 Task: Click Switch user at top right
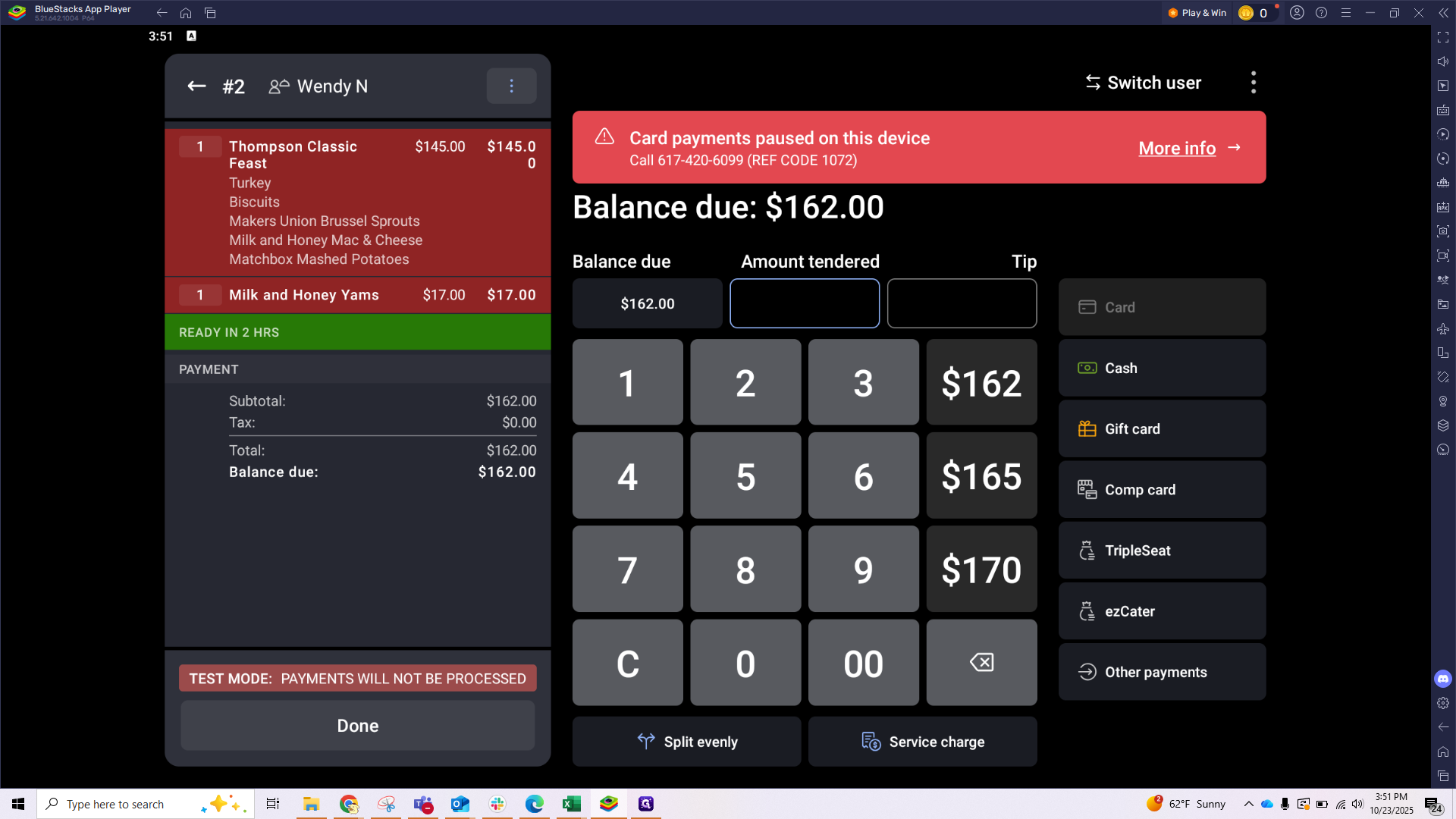[1143, 83]
